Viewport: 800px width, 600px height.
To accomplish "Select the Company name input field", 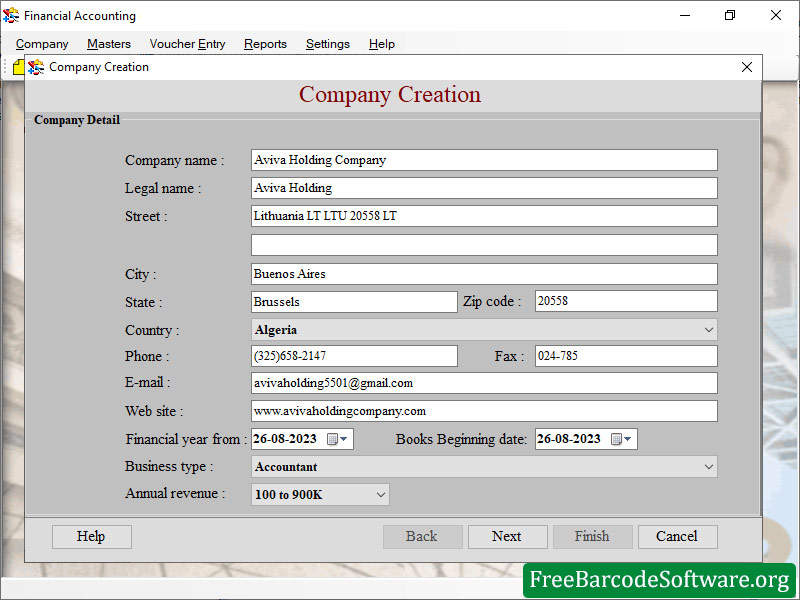I will point(483,160).
